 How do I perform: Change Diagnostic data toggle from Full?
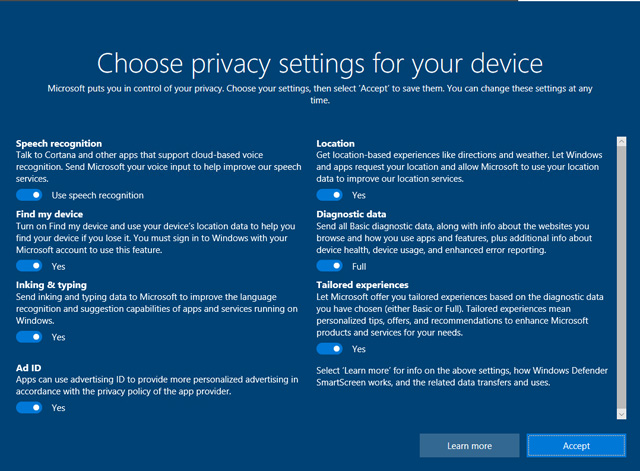coord(329,266)
